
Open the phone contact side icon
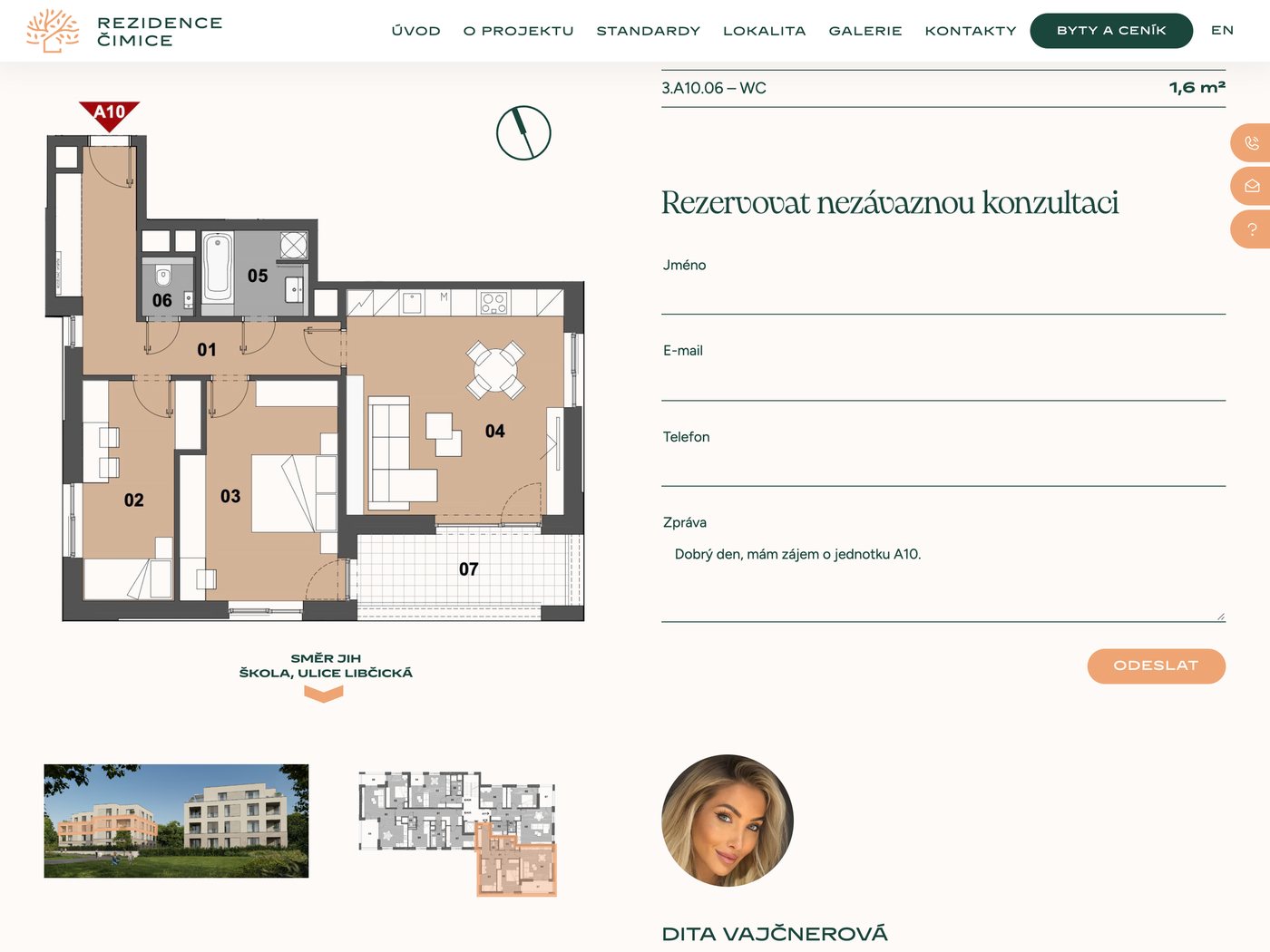[1251, 143]
